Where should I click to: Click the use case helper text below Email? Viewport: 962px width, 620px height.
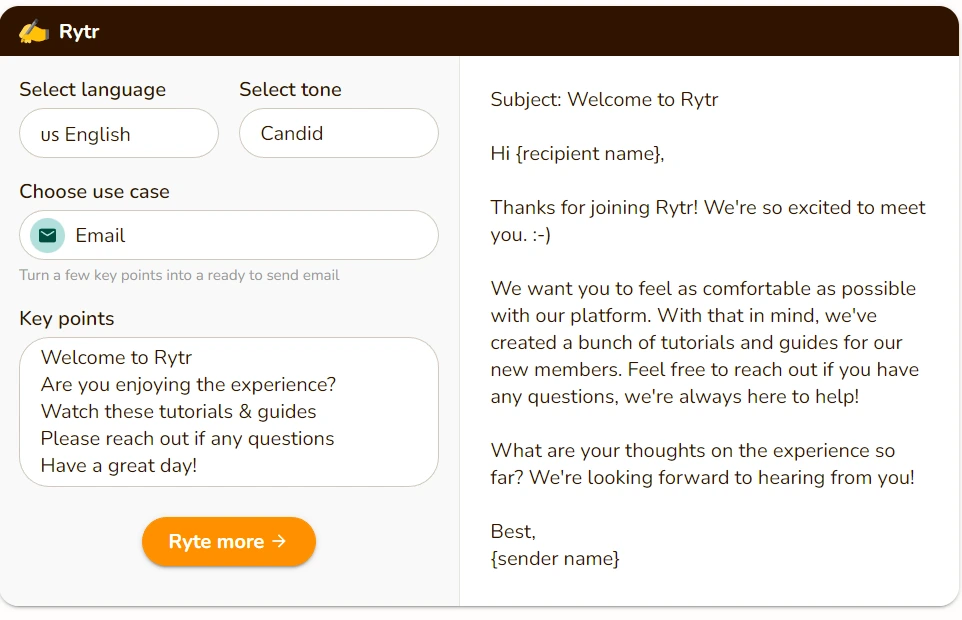click(179, 275)
